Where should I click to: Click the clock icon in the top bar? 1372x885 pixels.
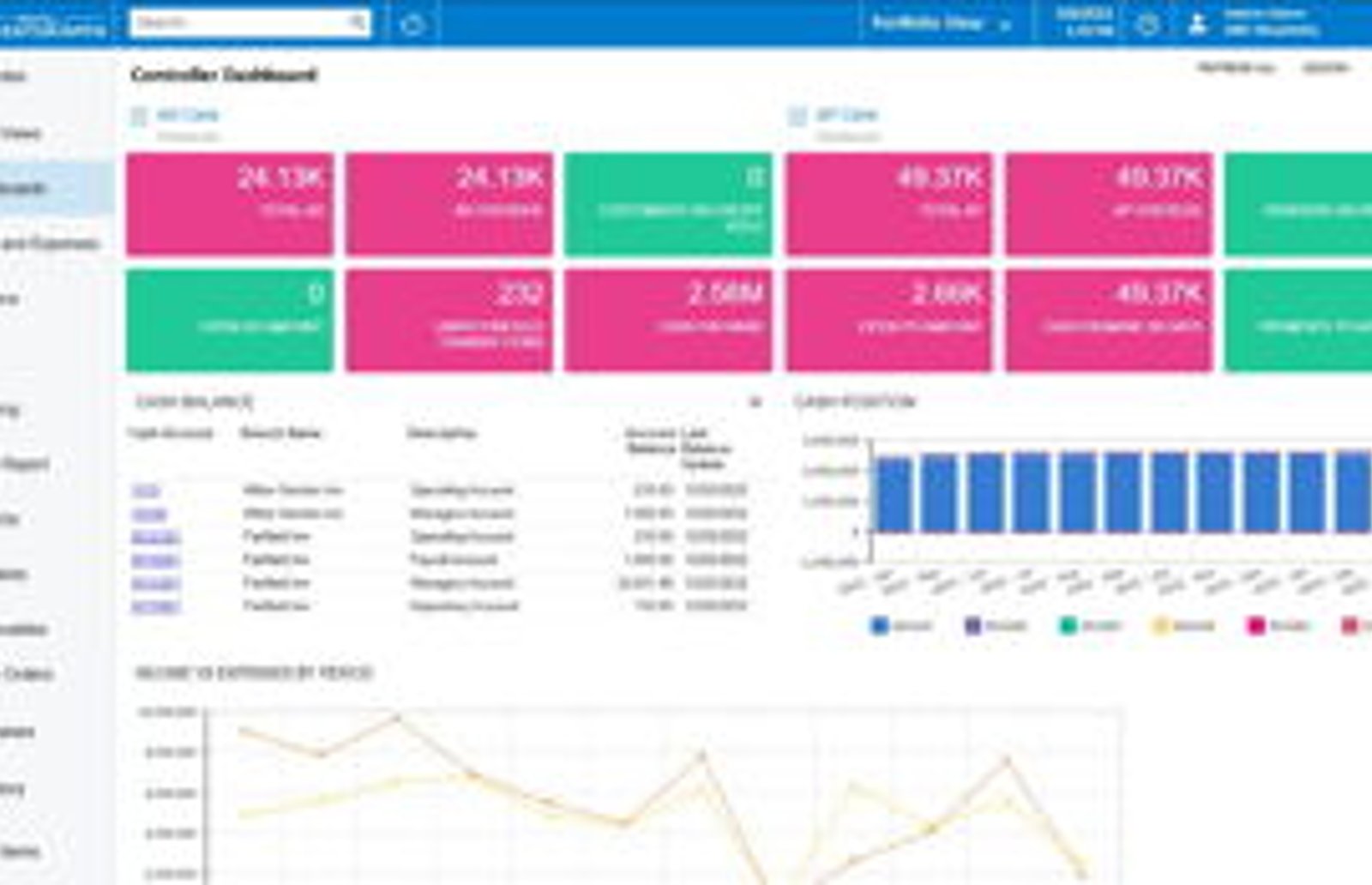coord(1147,24)
